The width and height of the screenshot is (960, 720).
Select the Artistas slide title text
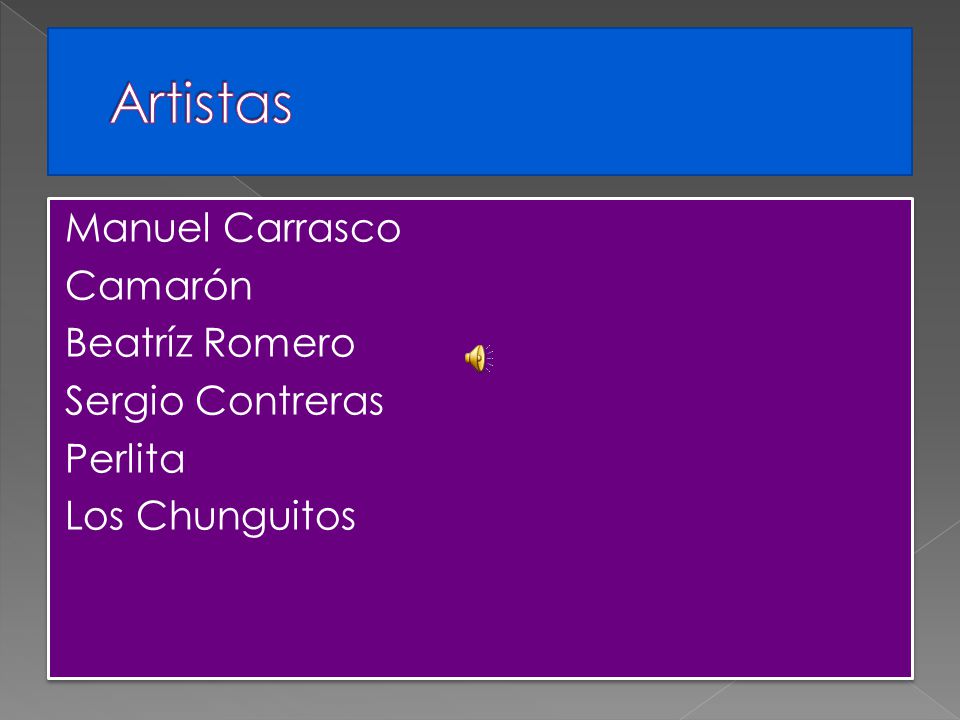point(201,103)
